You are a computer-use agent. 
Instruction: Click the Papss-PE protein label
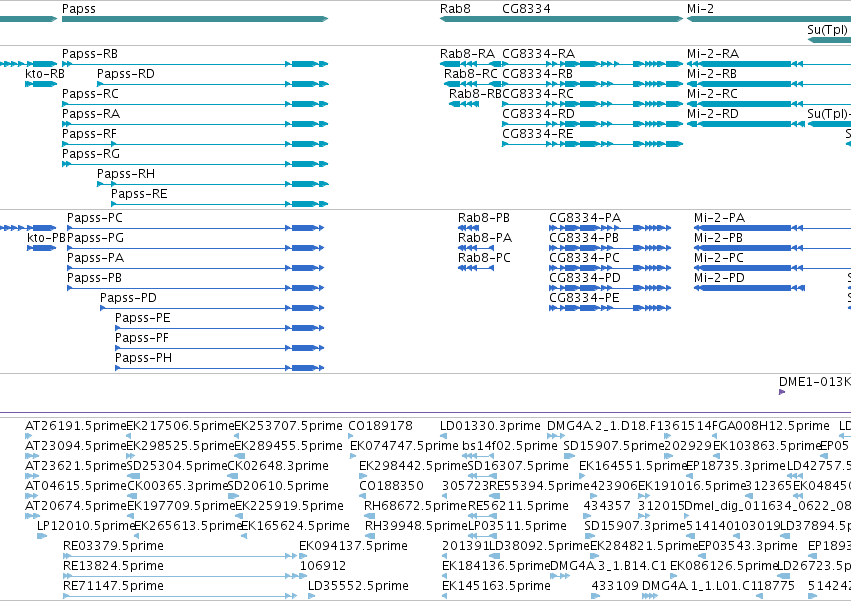[142, 318]
